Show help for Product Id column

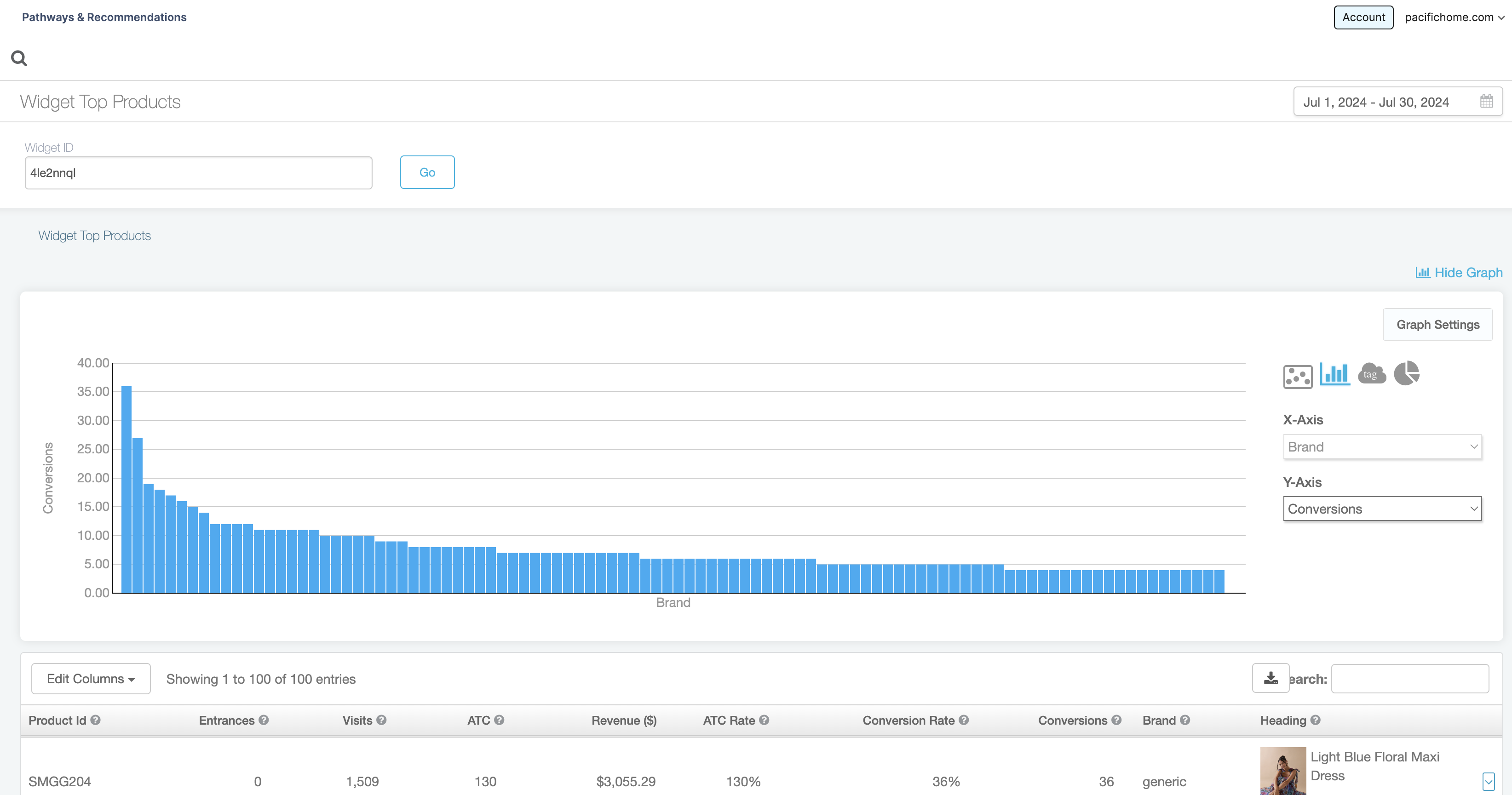pyautogui.click(x=96, y=720)
